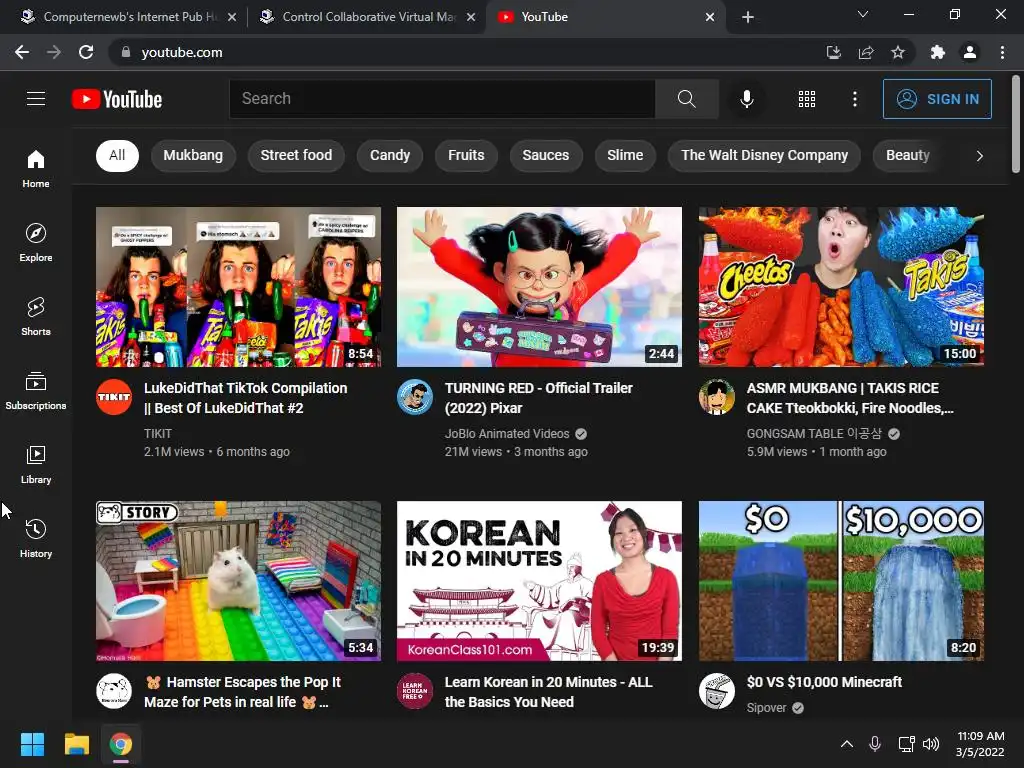Click the TIKIT channel avatar
The image size is (1024, 768).
(x=114, y=396)
